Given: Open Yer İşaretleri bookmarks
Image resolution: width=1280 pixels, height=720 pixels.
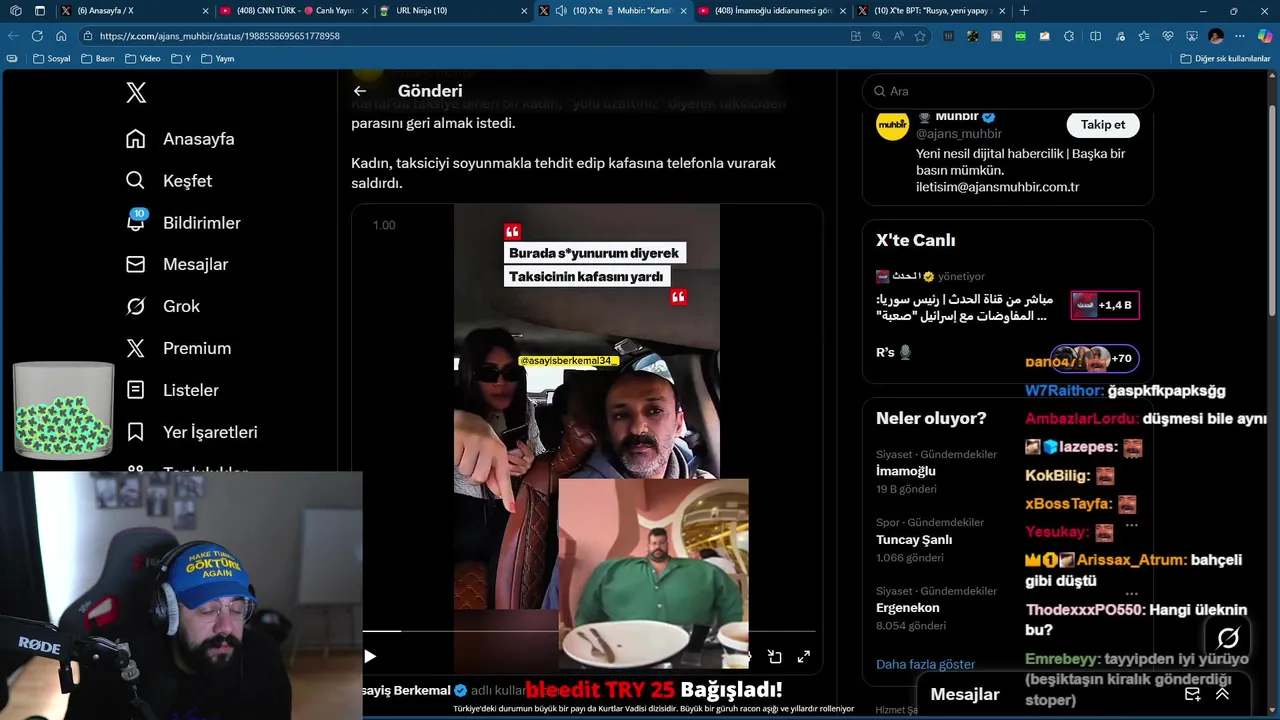Looking at the screenshot, I should [191, 433].
